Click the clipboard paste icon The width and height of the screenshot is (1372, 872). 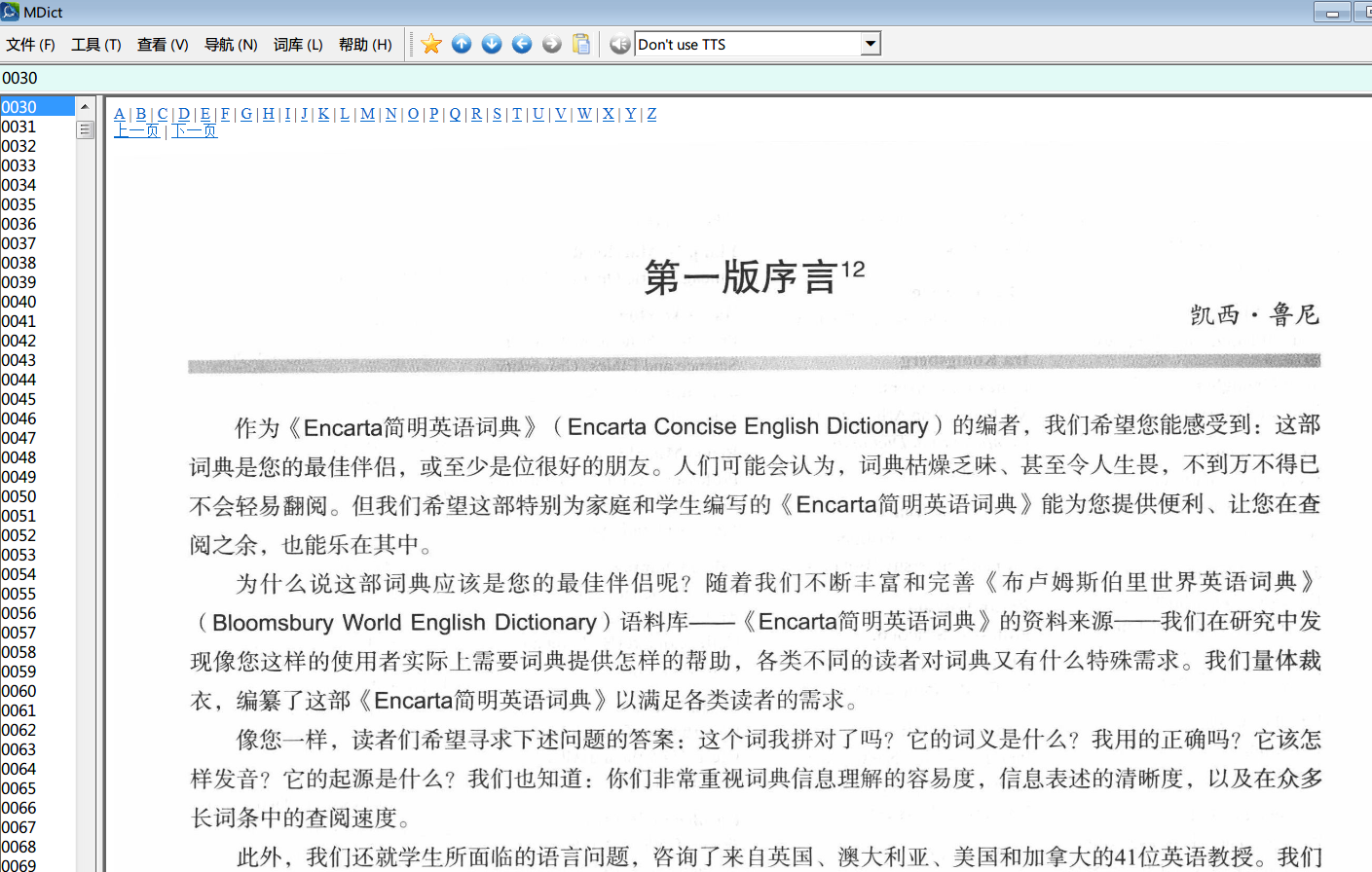pos(581,44)
